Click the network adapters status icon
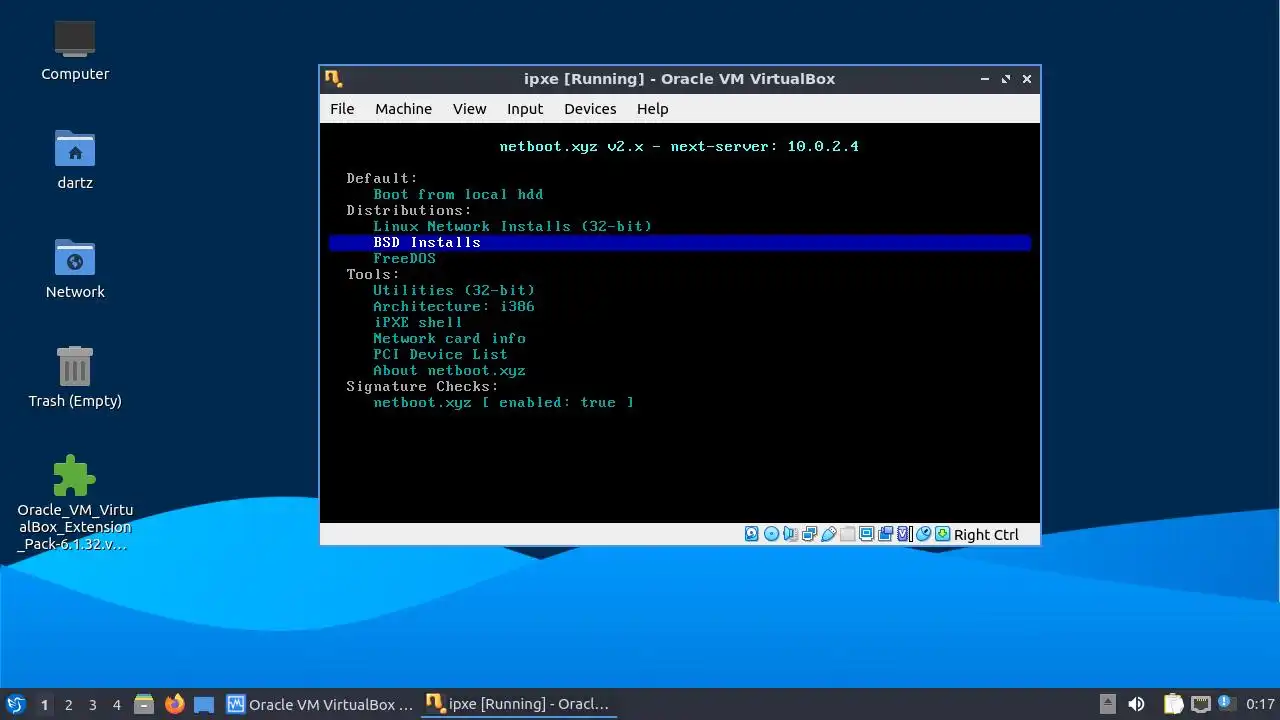1280x720 pixels. [x=810, y=534]
